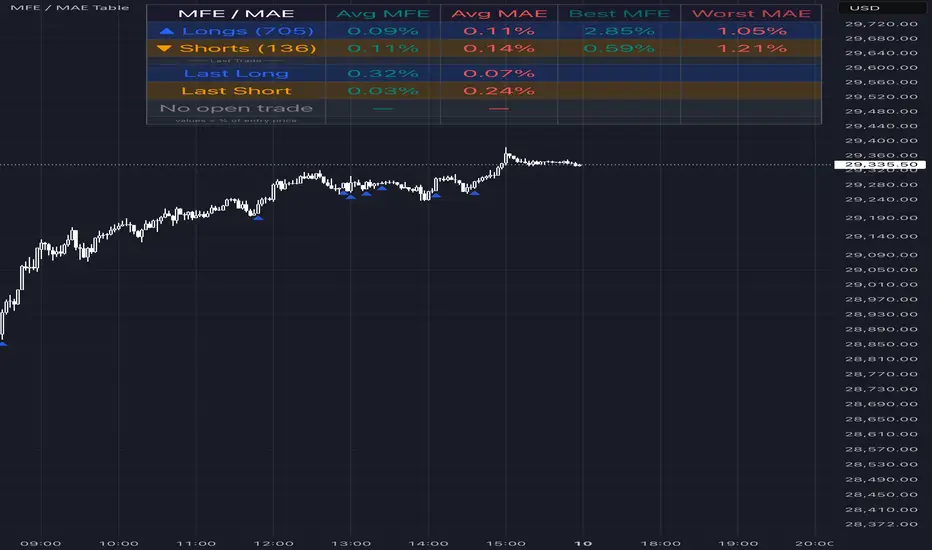Click the 18:00 time axis label
This screenshot has height=550, width=932.
[x=660, y=543]
